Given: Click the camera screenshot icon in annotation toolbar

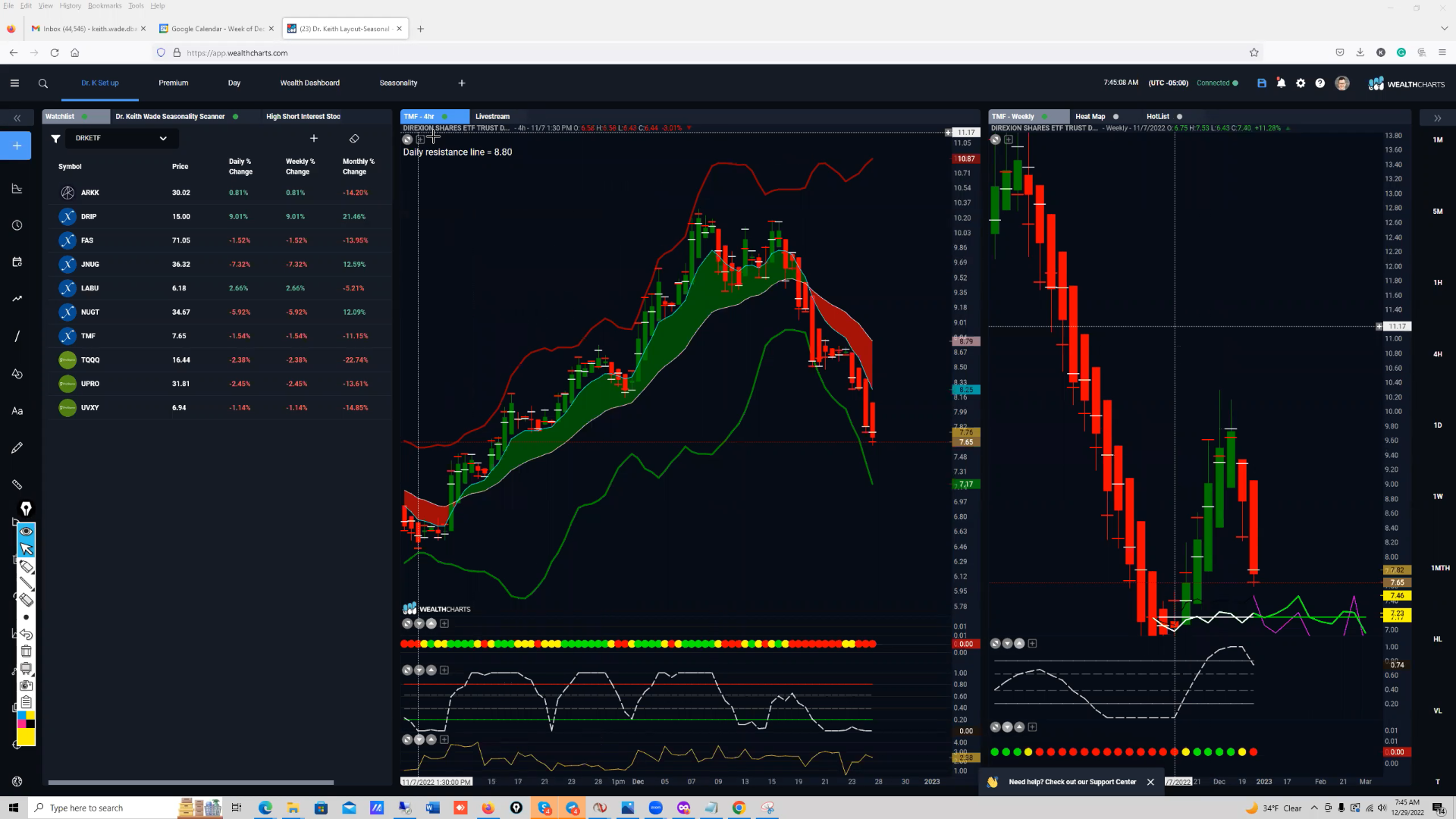Looking at the screenshot, I should pyautogui.click(x=26, y=686).
